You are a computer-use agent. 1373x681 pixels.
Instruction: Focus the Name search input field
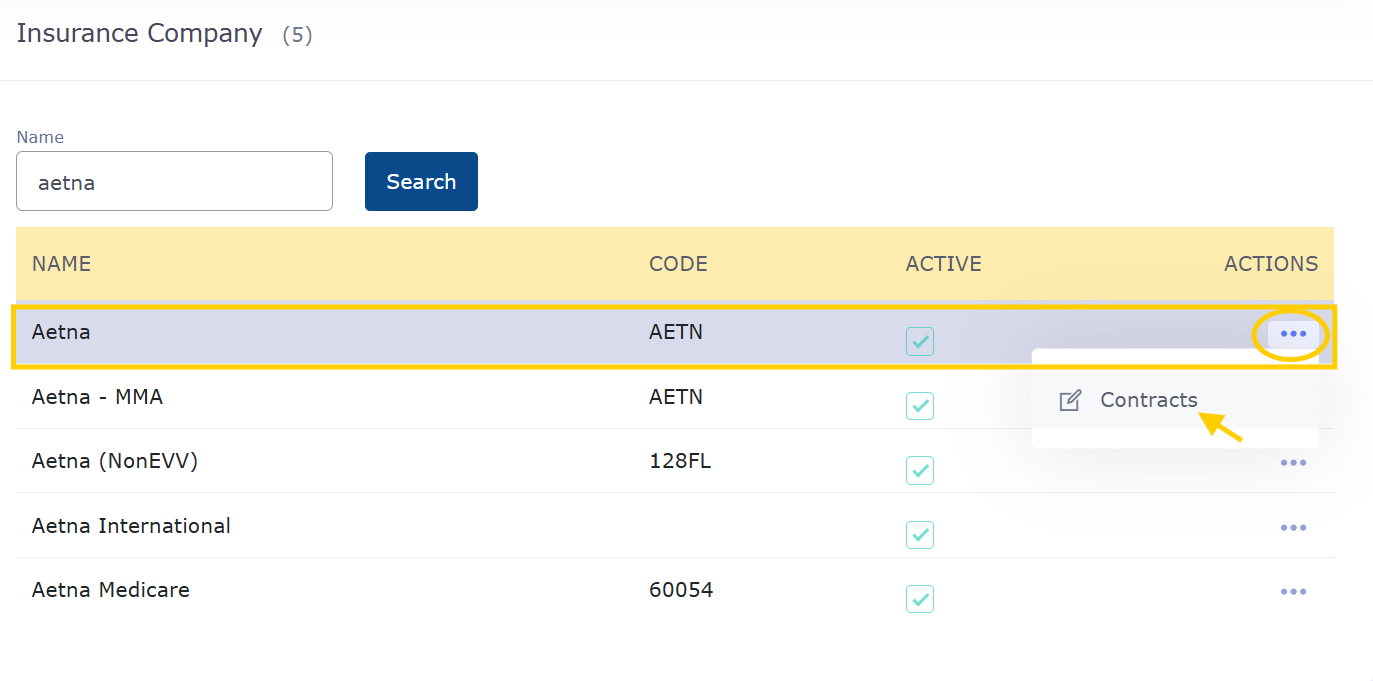[x=174, y=181]
